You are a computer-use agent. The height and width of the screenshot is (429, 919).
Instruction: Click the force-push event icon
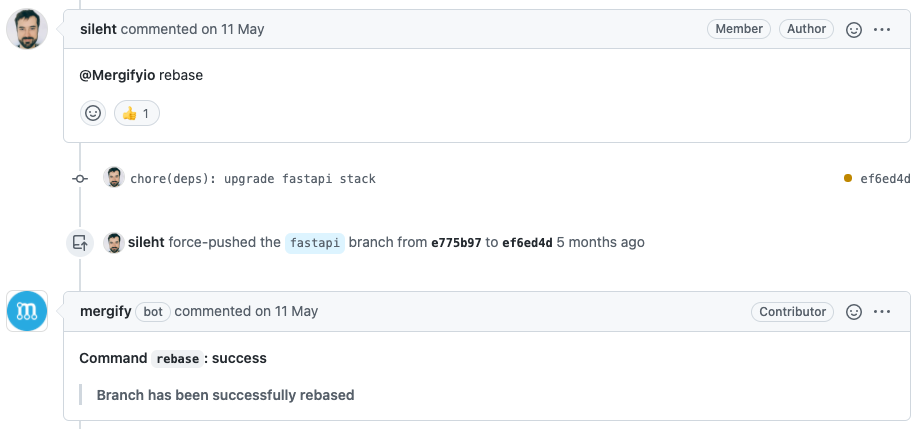click(80, 243)
